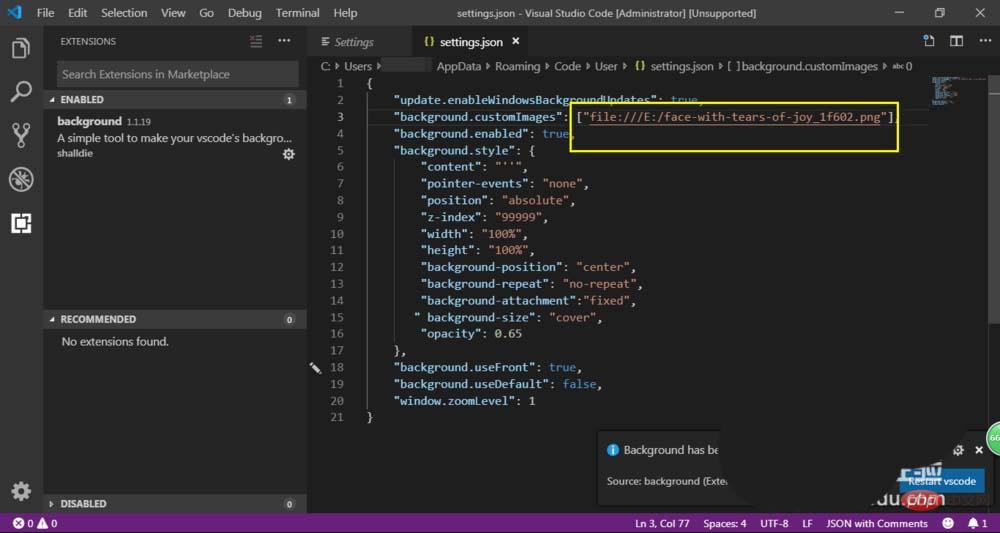
Task: Open the Debug view in activity bar
Action: pos(21,180)
